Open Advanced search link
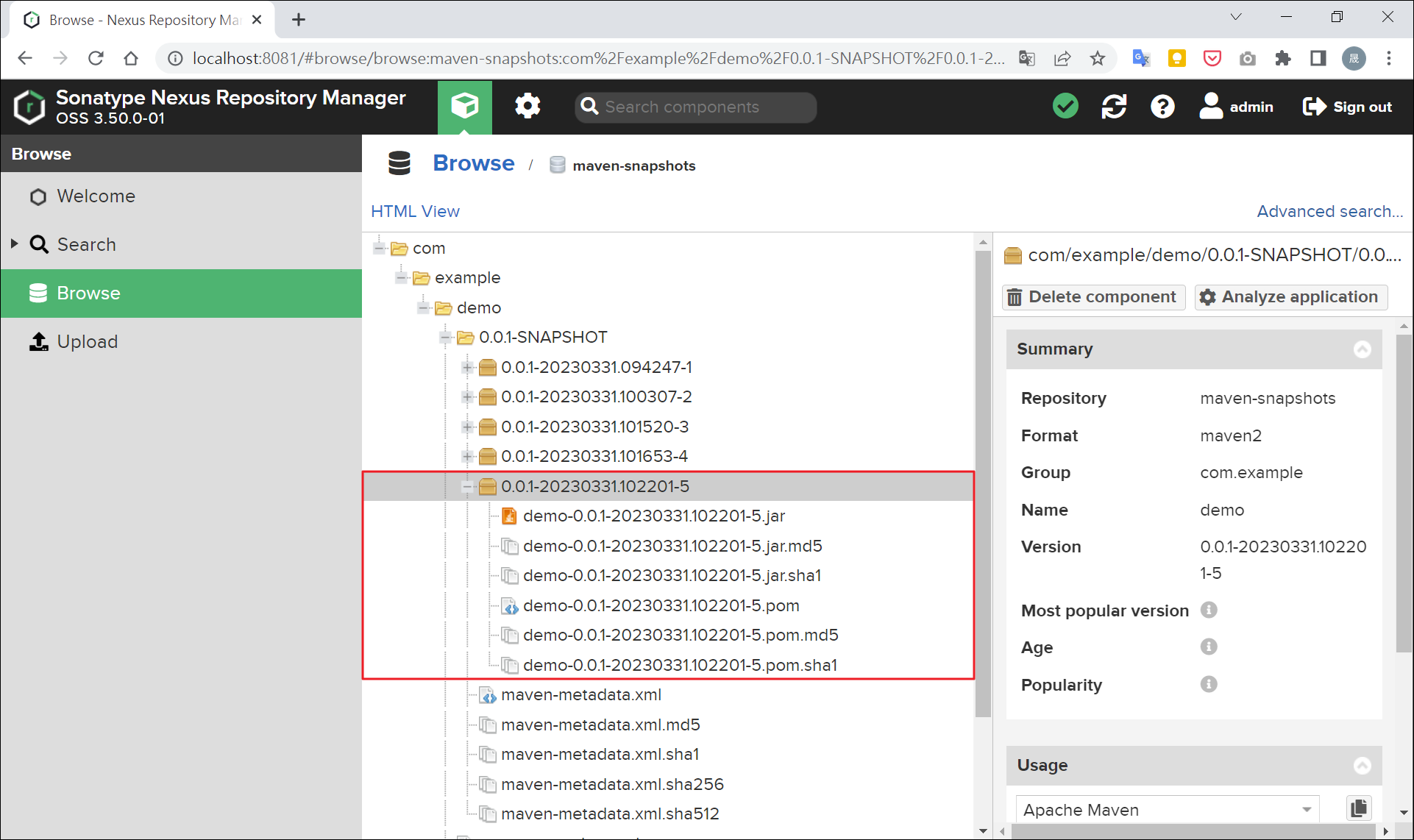Image resolution: width=1414 pixels, height=840 pixels. tap(1329, 211)
